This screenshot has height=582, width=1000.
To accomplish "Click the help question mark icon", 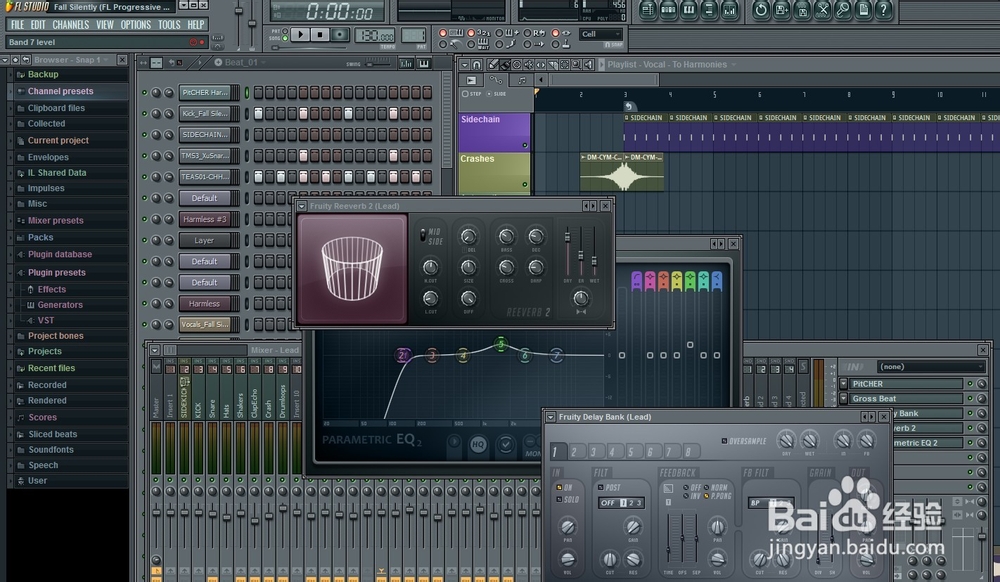I will (x=883, y=10).
